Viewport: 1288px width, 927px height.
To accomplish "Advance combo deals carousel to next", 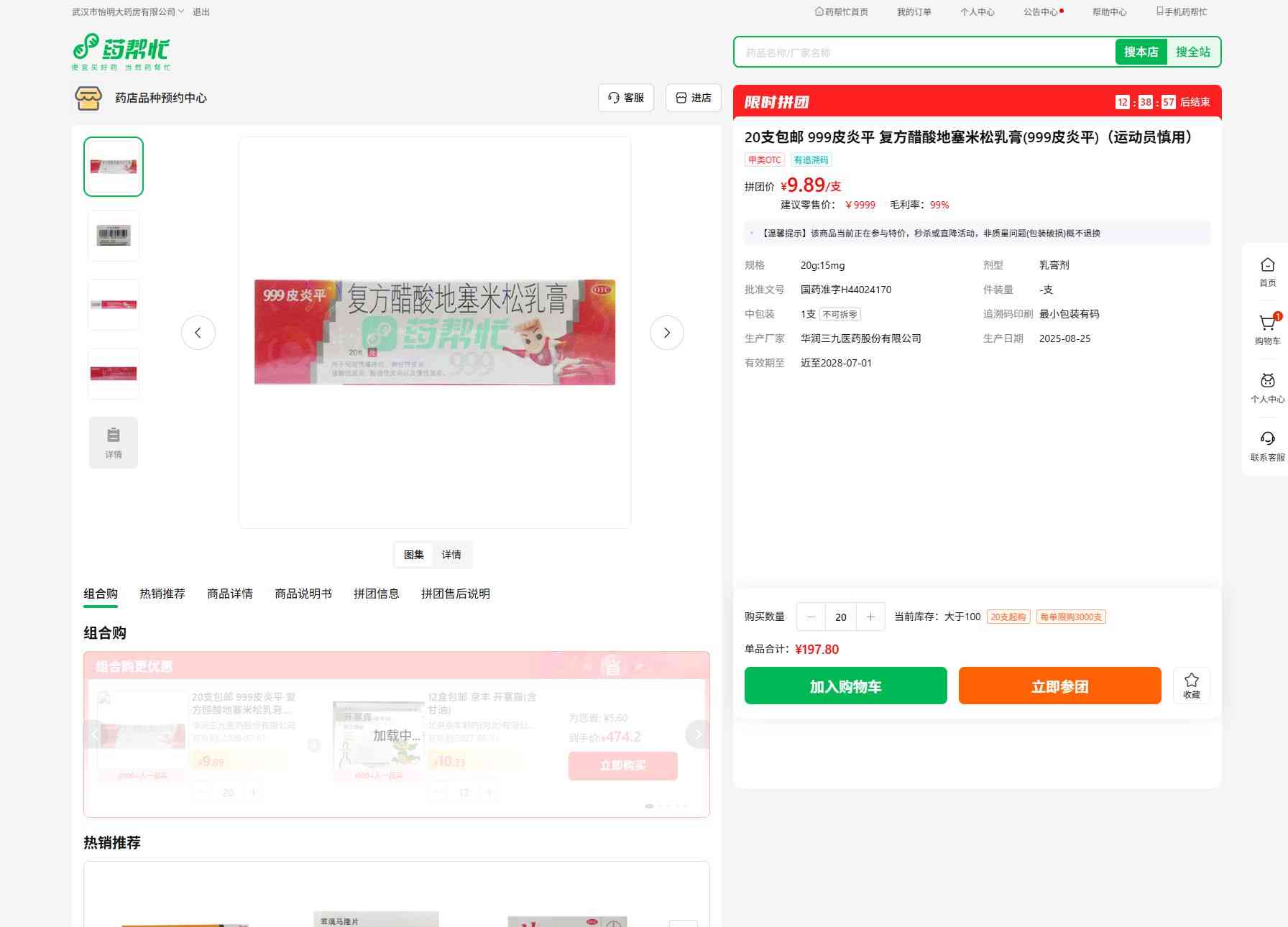I will click(x=697, y=734).
